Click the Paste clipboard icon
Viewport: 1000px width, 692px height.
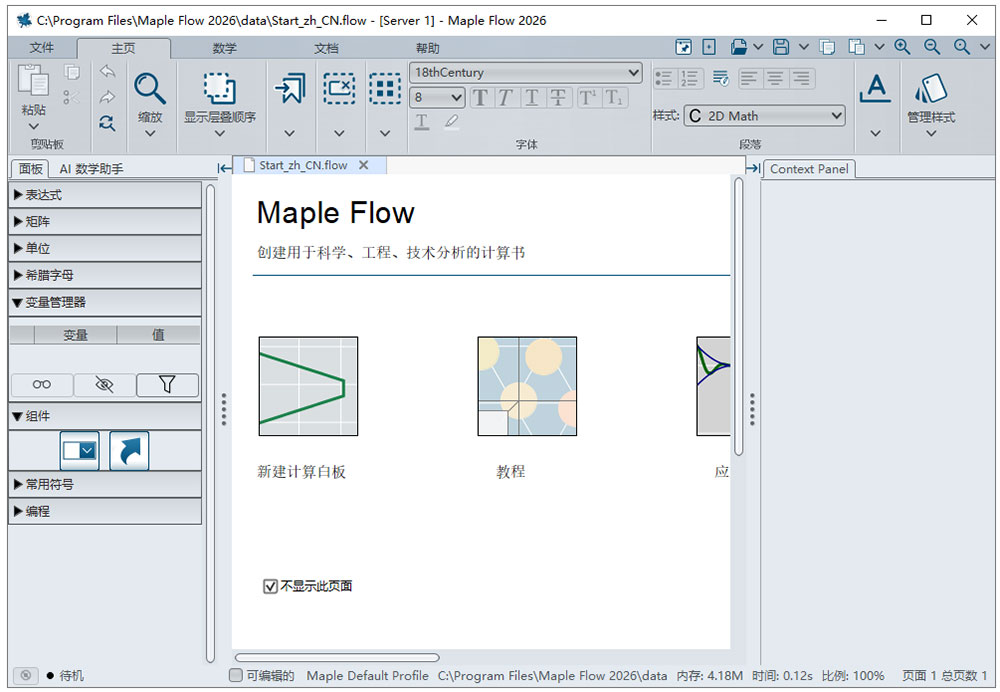(33, 82)
